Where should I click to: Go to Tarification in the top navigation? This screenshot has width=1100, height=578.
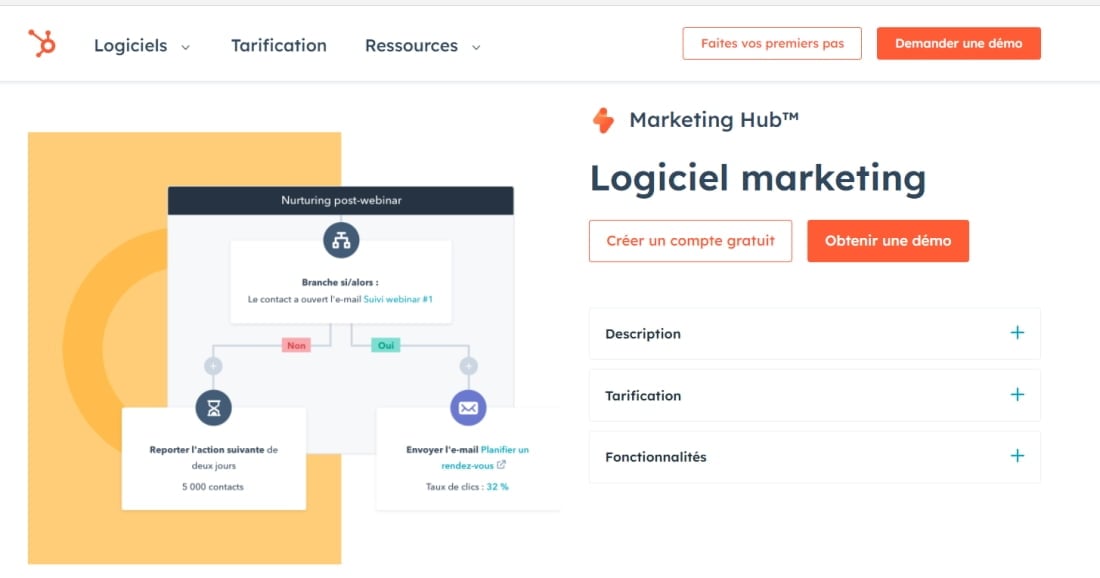click(x=279, y=46)
